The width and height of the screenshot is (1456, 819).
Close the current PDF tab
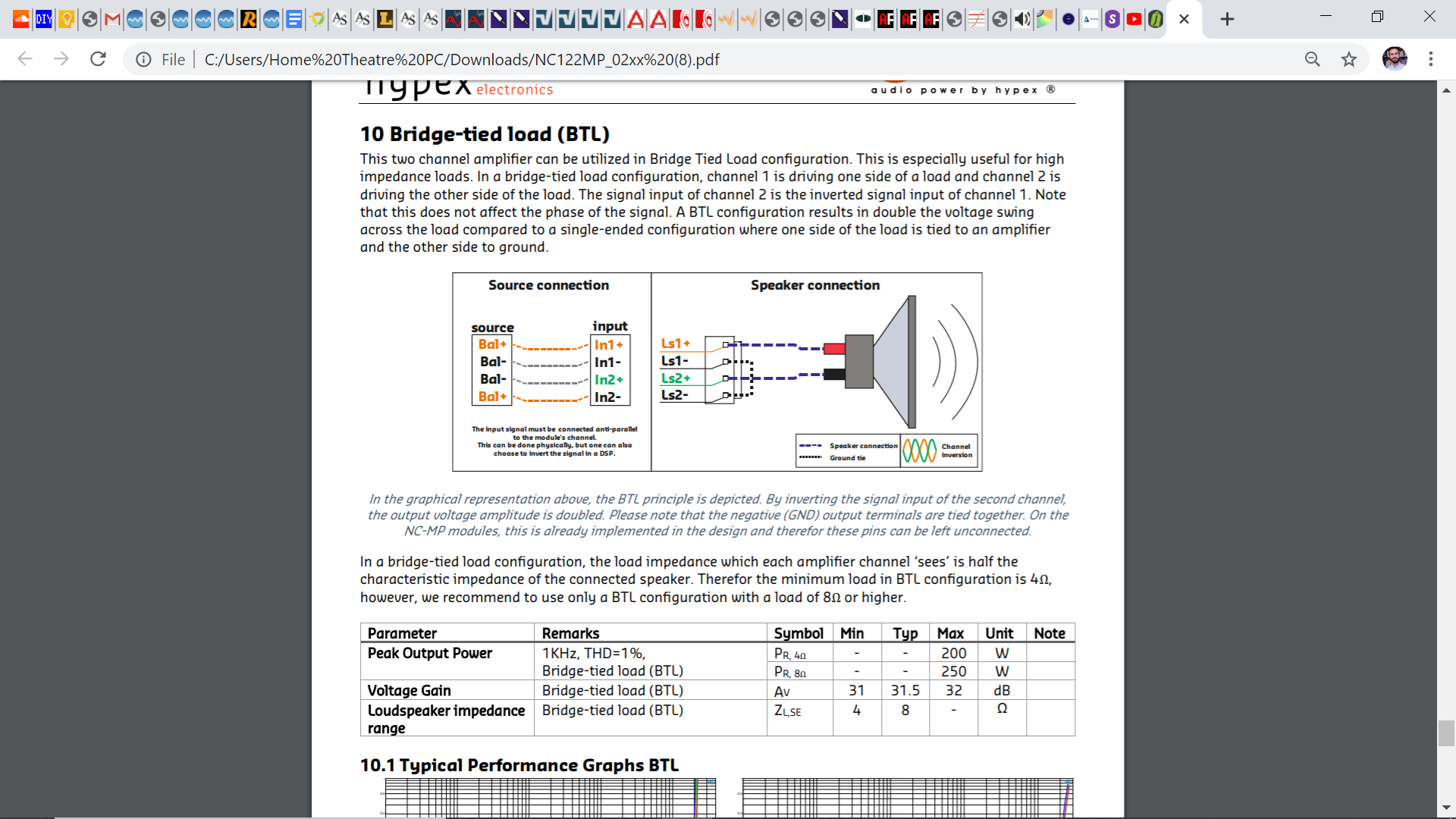1185,20
